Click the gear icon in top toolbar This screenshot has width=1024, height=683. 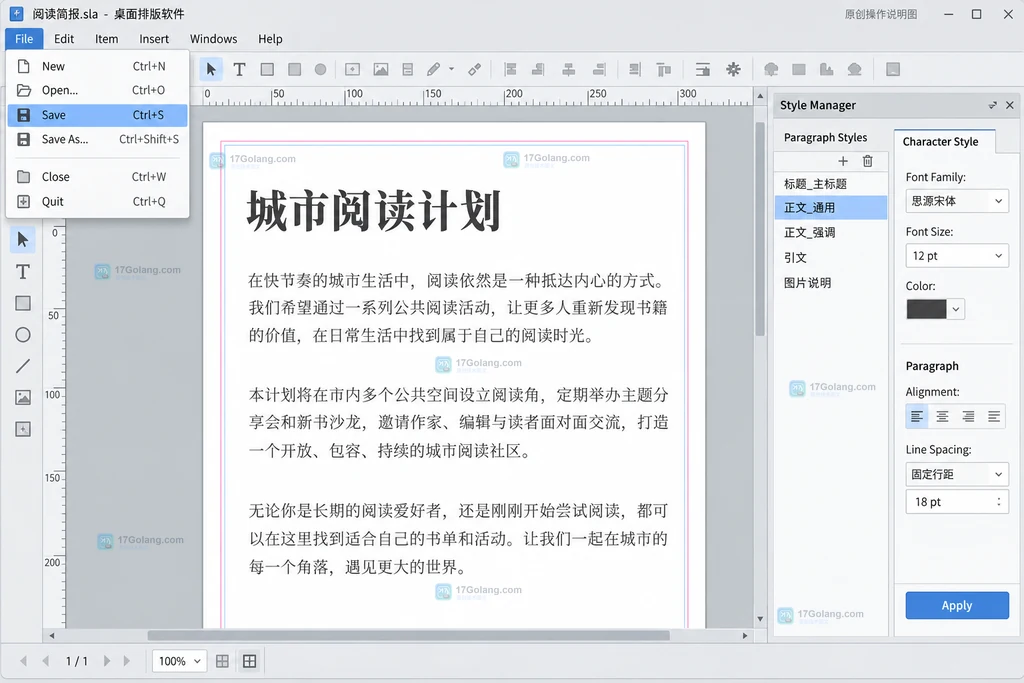coord(733,69)
